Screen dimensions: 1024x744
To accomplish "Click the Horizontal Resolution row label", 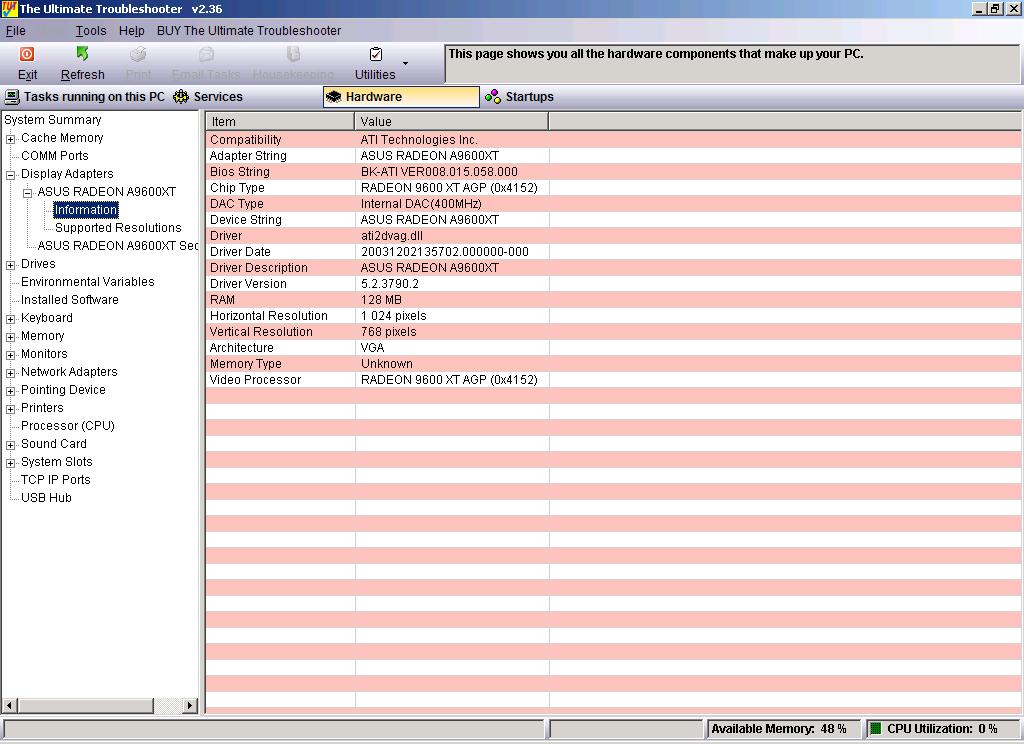I will pyautogui.click(x=269, y=315).
